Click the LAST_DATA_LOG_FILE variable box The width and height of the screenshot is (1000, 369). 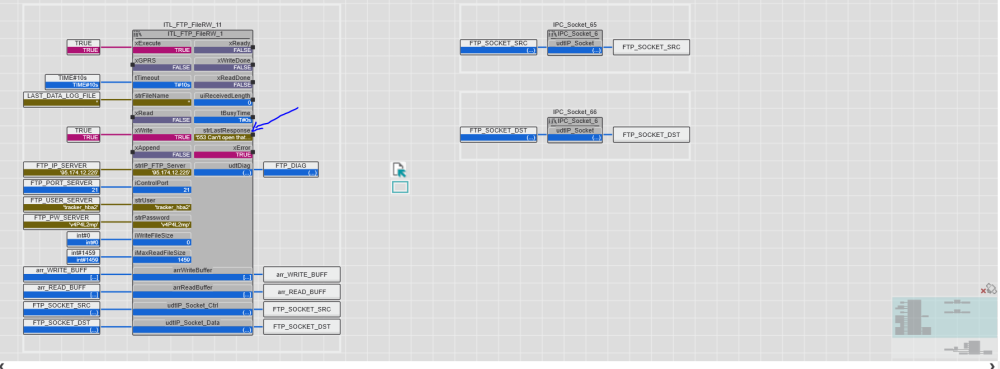[x=62, y=99]
